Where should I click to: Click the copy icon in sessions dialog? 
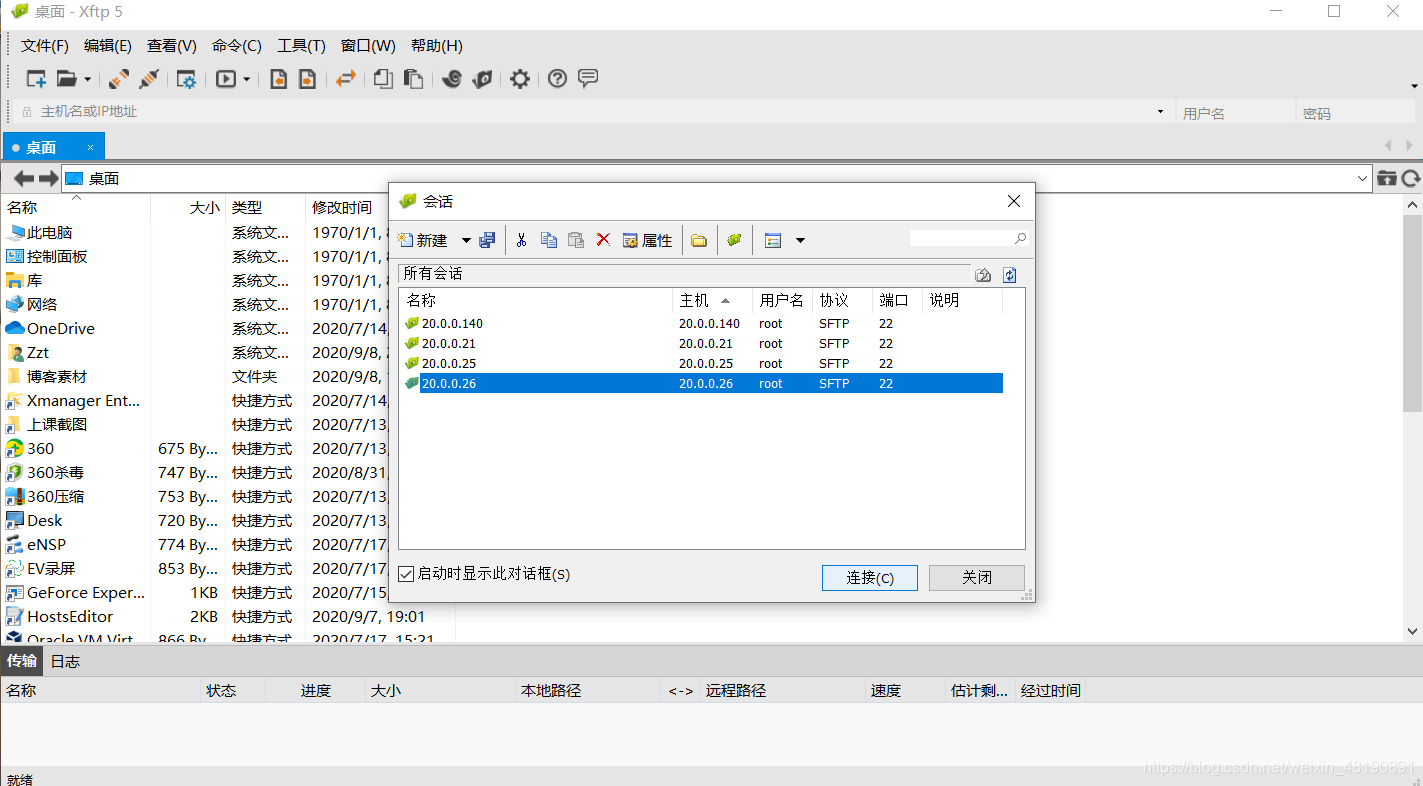pos(549,240)
